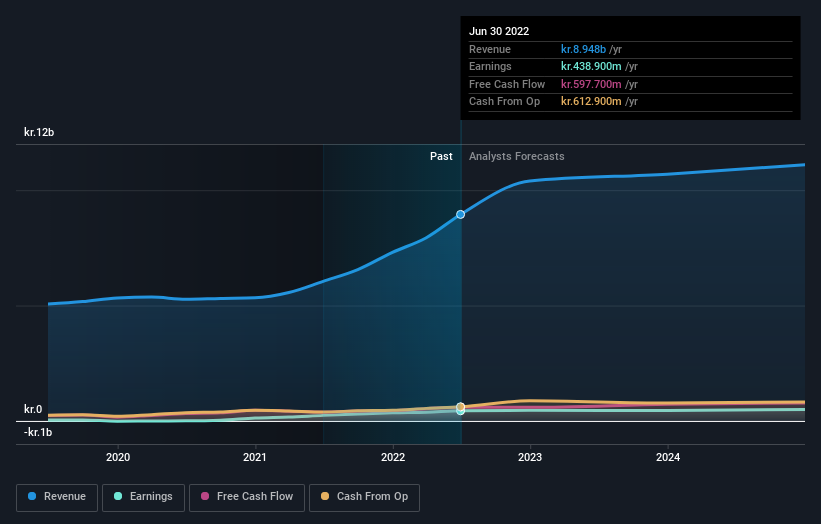The width and height of the screenshot is (821, 524).
Task: Click the Analysts Forecasts label
Action: pos(516,157)
